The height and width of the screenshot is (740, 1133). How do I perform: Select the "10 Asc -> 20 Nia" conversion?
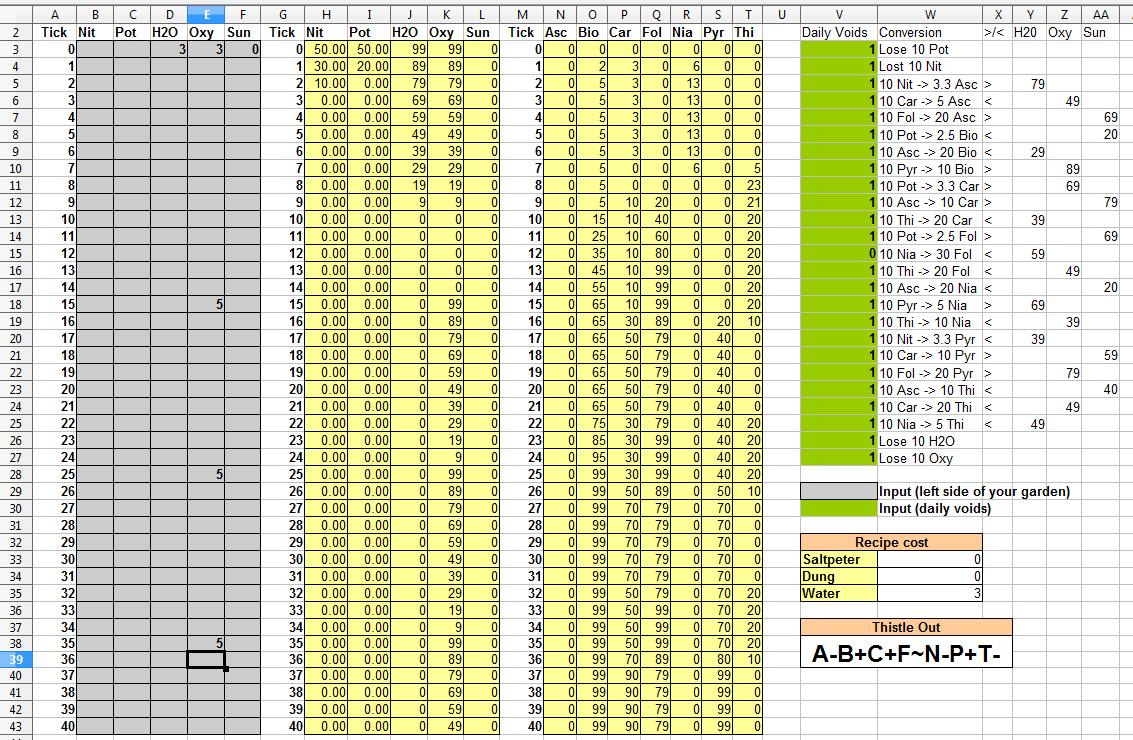[x=930, y=288]
